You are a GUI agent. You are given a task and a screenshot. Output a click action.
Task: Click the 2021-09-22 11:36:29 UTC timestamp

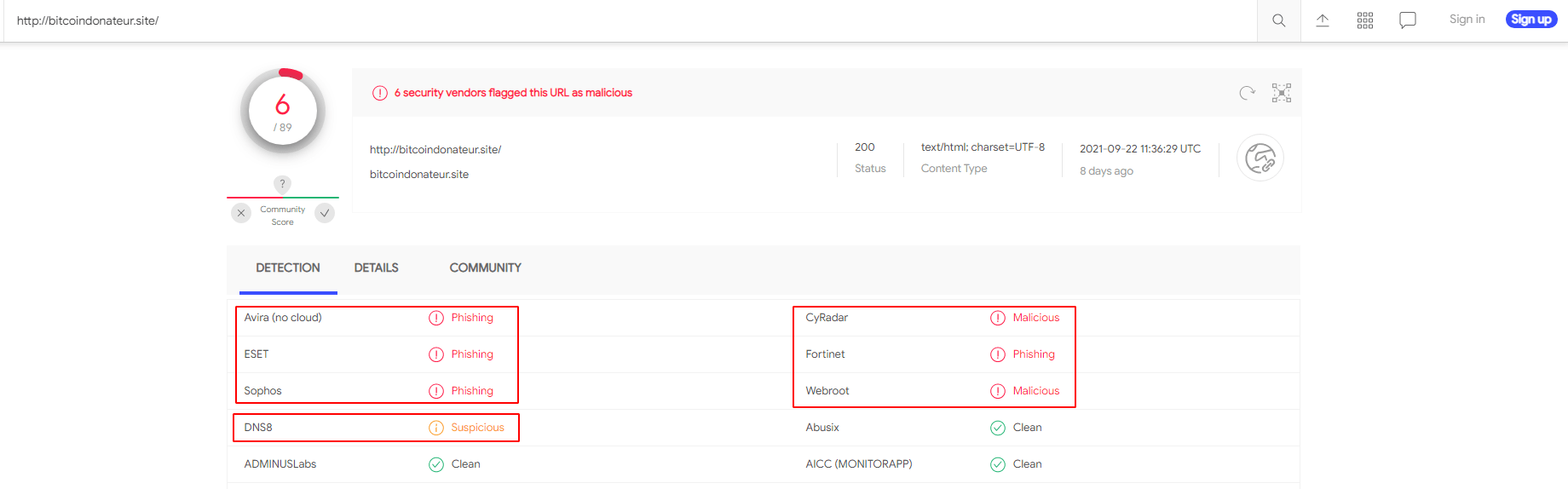(x=1140, y=149)
